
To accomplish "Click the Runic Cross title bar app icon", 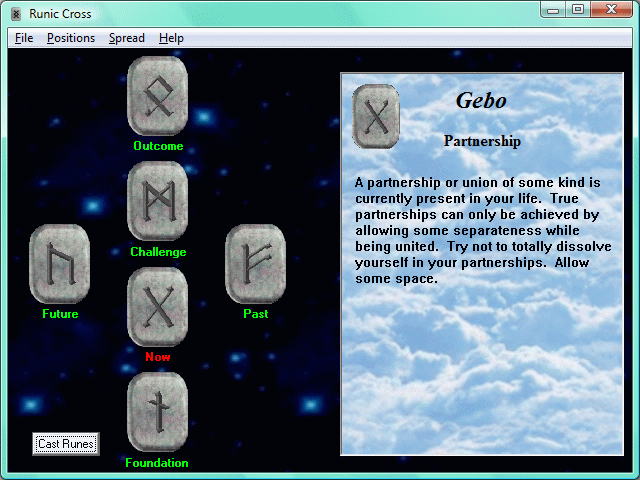I will pyautogui.click(x=16, y=14).
